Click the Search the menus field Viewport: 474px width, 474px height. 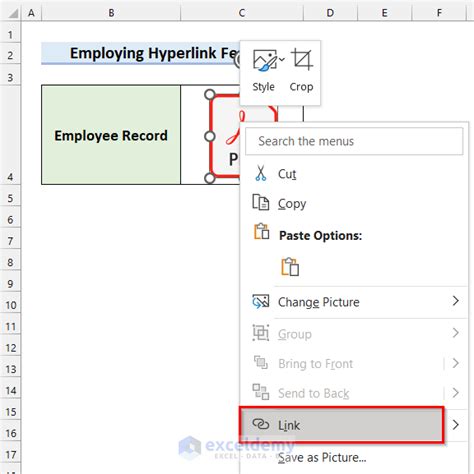(x=354, y=141)
